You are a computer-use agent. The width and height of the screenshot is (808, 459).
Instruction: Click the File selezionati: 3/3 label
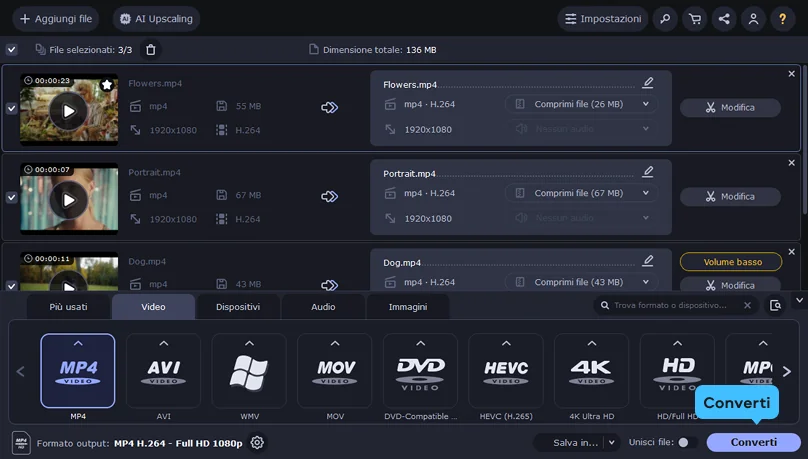(x=91, y=50)
